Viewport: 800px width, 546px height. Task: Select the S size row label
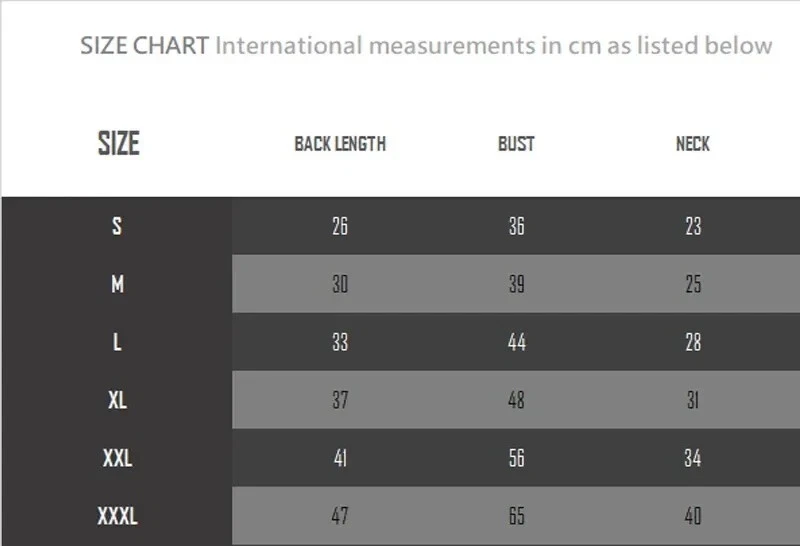117,226
